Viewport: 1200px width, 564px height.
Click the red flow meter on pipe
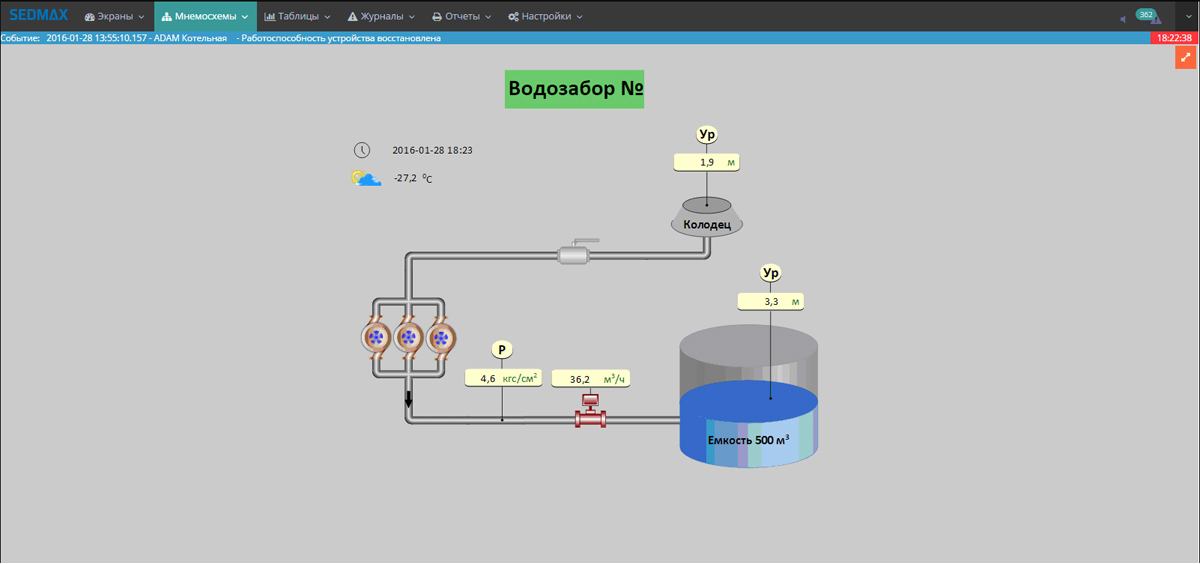click(x=590, y=411)
